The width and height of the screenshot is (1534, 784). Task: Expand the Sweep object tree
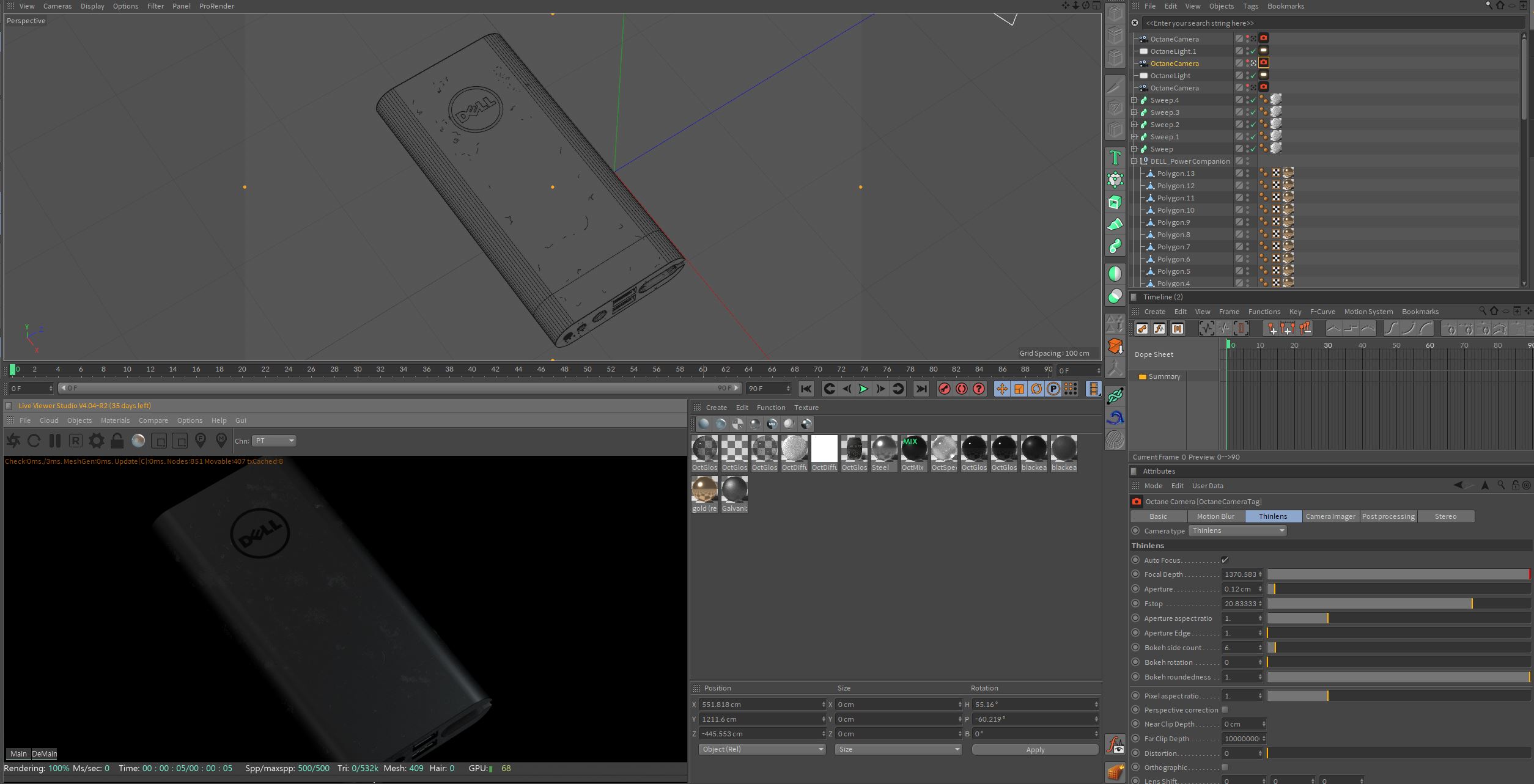point(1134,149)
